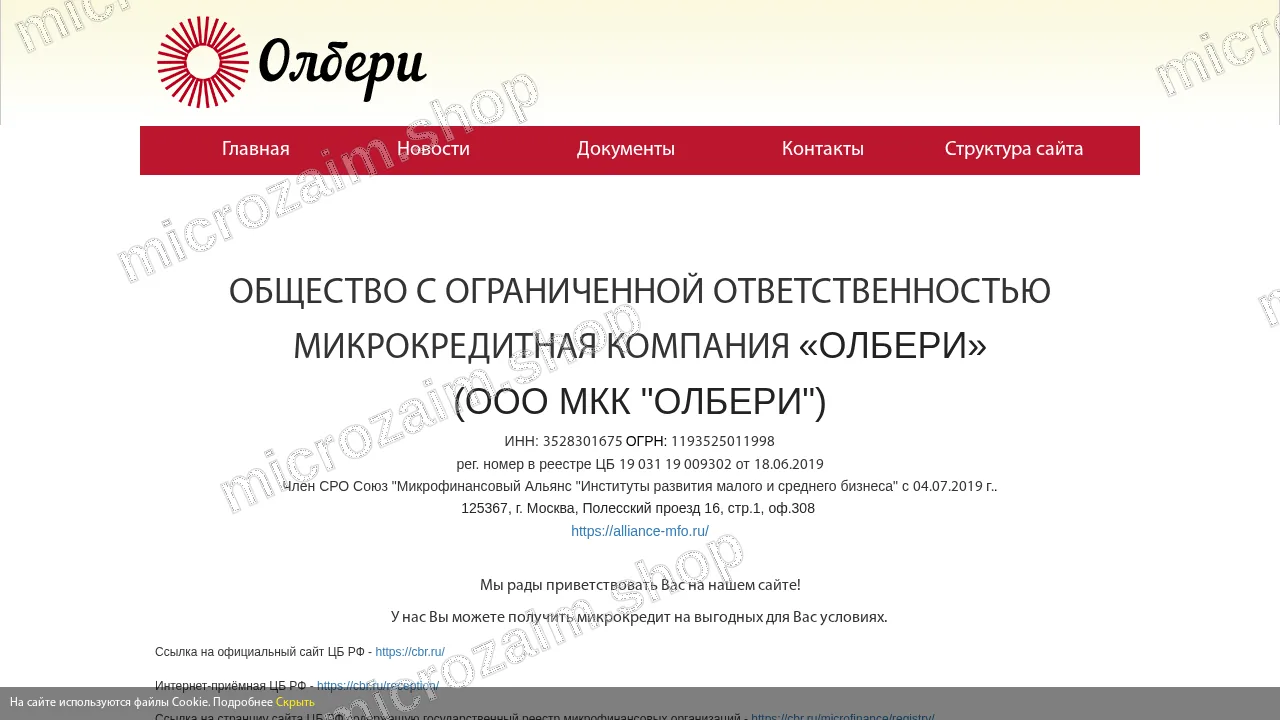Click the ОГРН number 1193525011998
1280x720 pixels.
click(723, 441)
